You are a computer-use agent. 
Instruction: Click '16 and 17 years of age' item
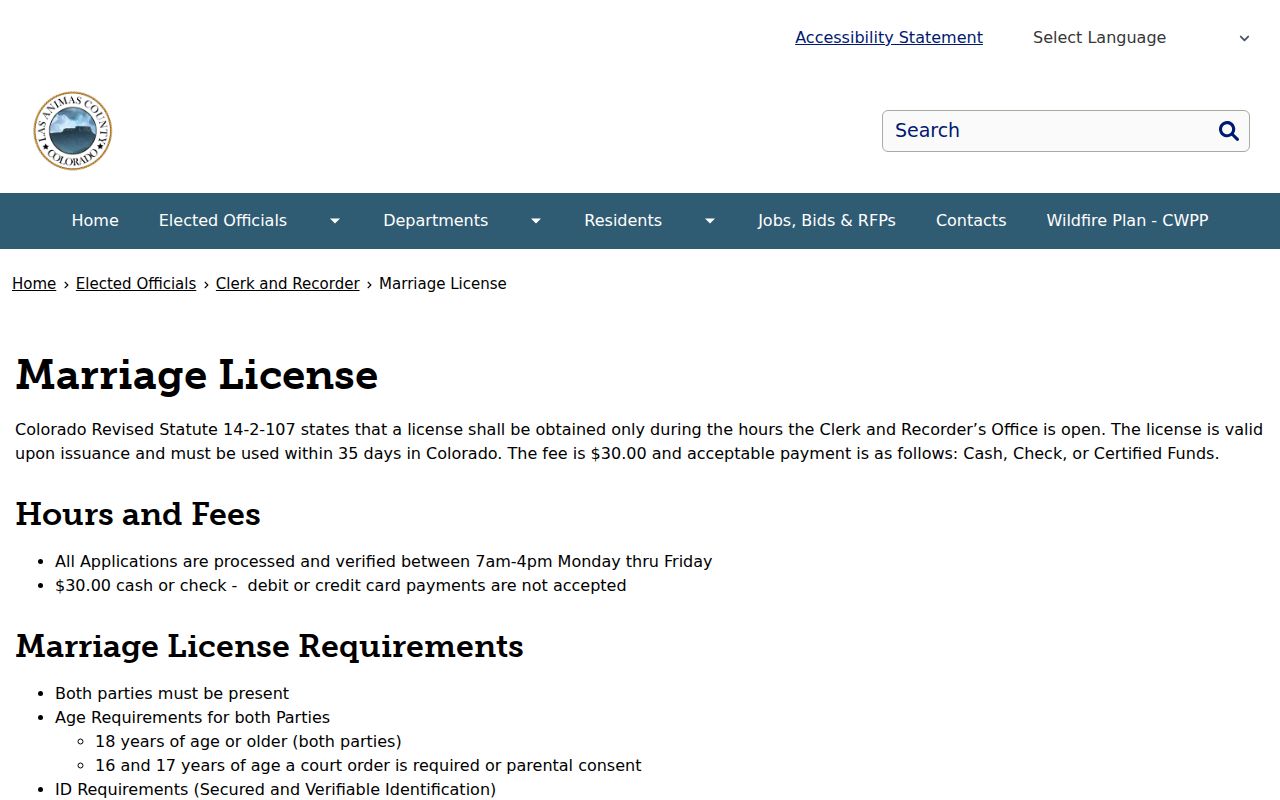[368, 766]
